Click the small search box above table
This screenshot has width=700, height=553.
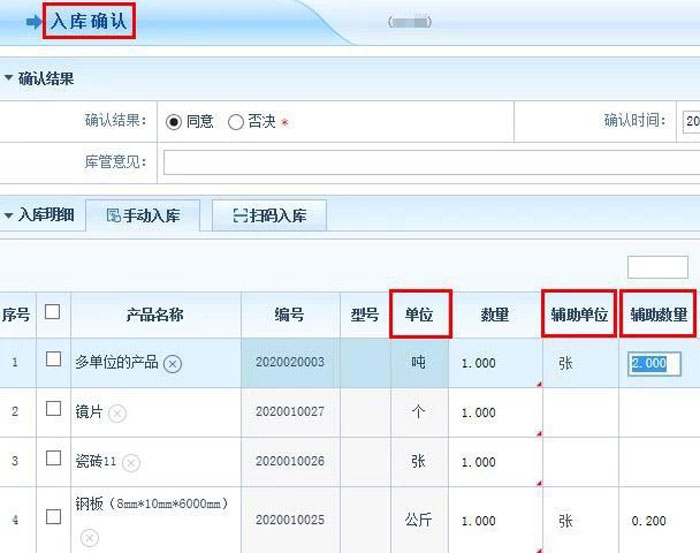(657, 267)
